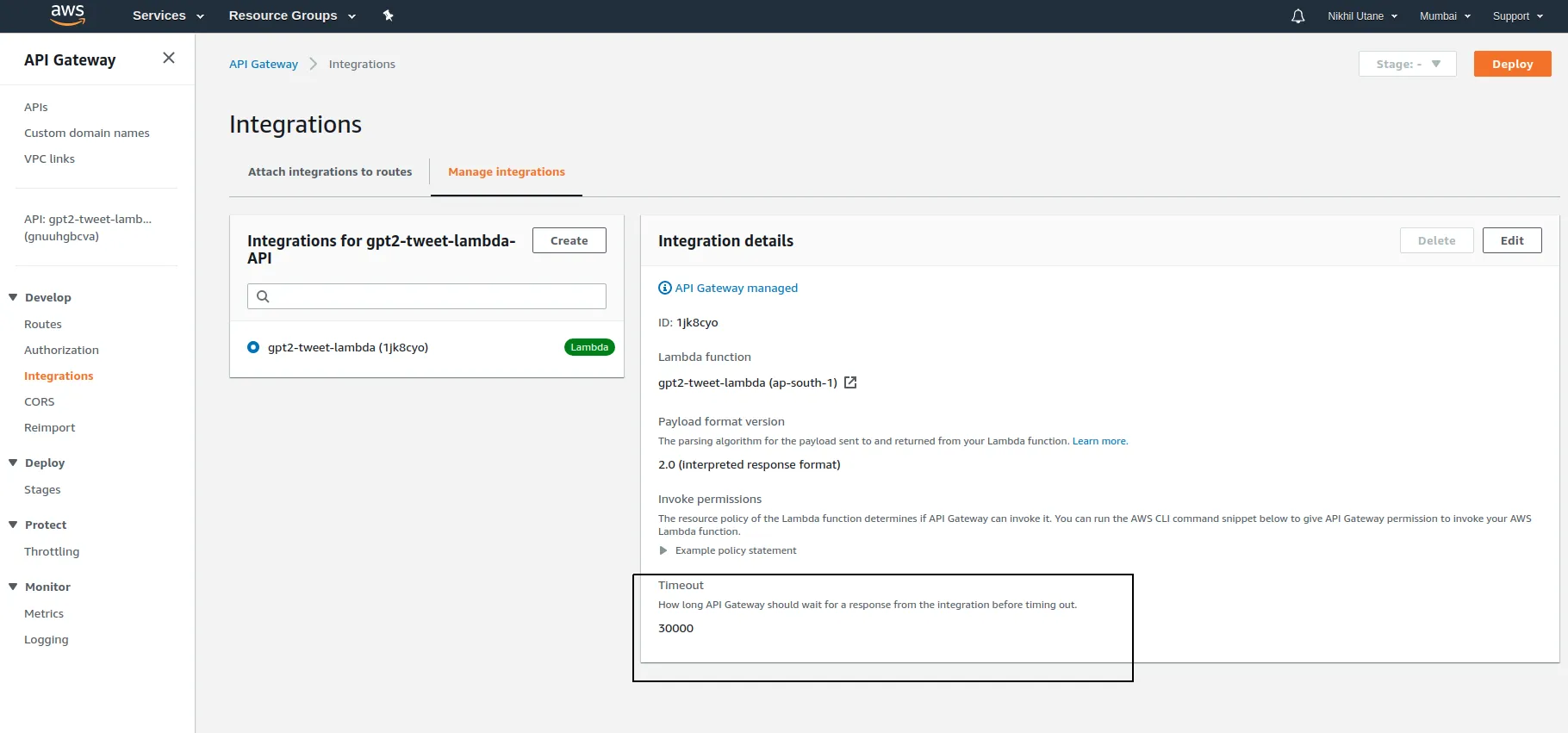The width and height of the screenshot is (1568, 733).
Task: Select the gpt2-tweet-lambda integration radio button
Action: pyautogui.click(x=253, y=347)
